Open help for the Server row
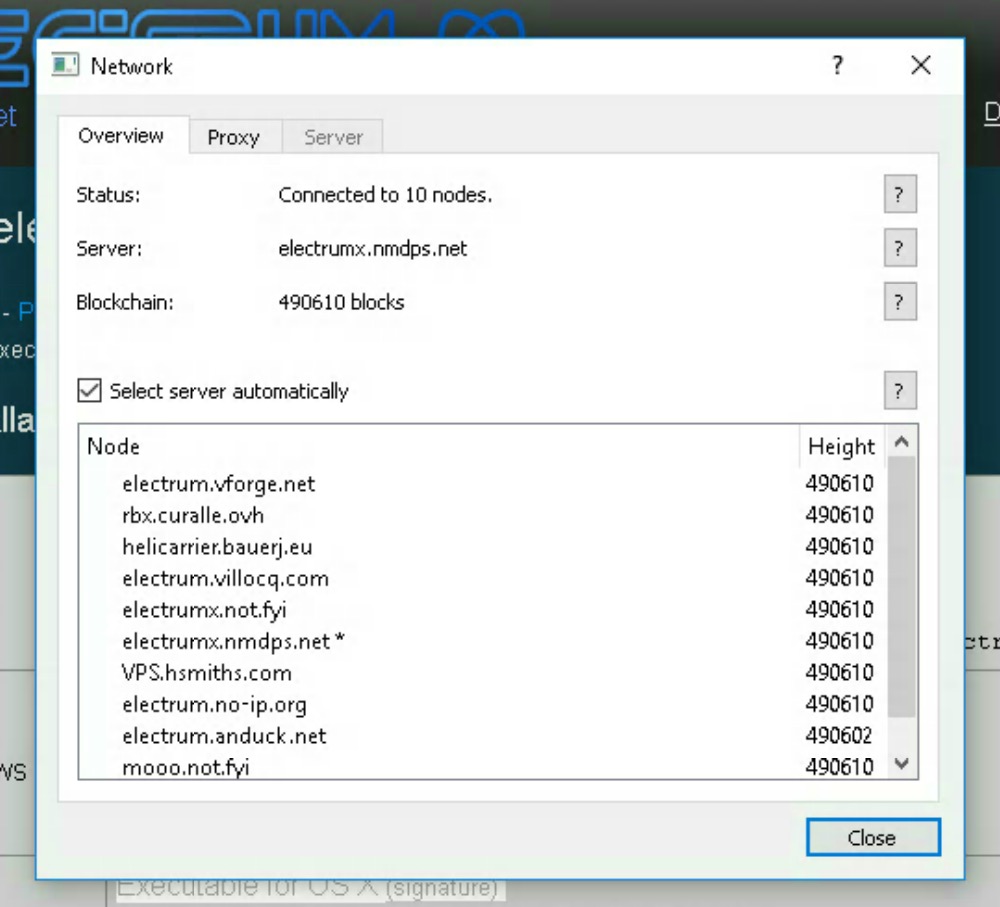The width and height of the screenshot is (1000, 907). pos(900,248)
